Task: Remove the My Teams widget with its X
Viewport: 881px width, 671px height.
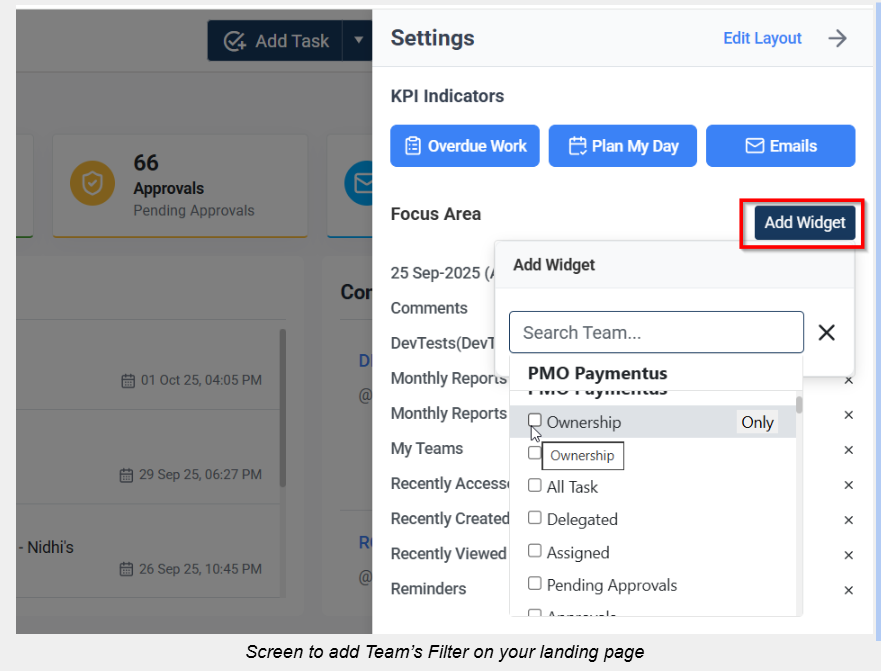Action: [848, 450]
